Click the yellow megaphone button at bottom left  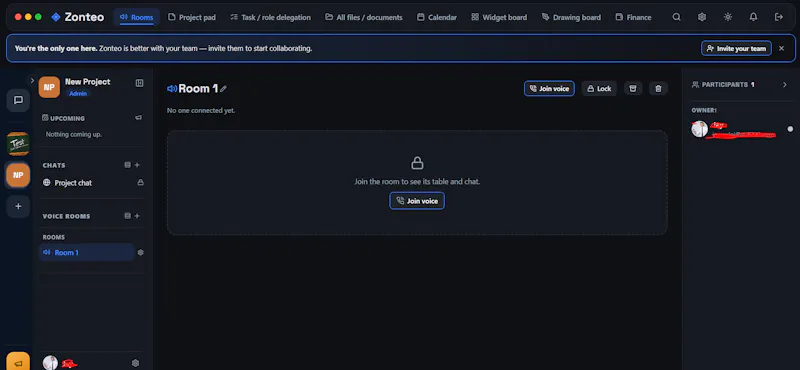point(18,362)
